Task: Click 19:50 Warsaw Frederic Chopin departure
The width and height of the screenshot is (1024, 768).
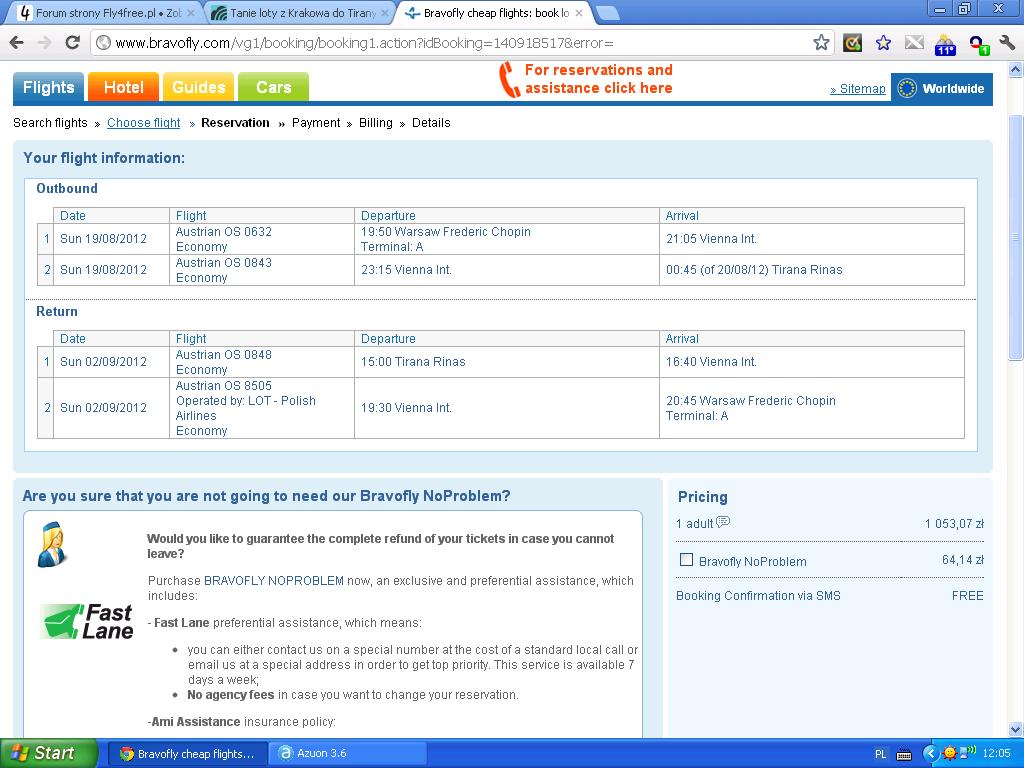Action: tap(506, 239)
